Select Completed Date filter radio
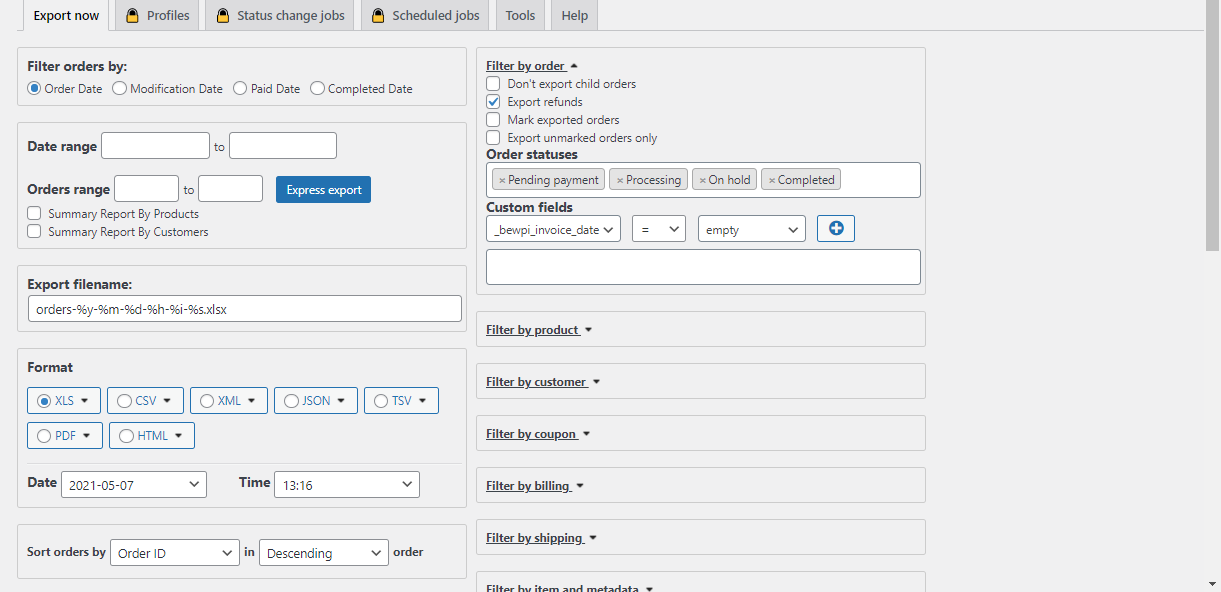This screenshot has height=592, width=1221. pos(317,88)
